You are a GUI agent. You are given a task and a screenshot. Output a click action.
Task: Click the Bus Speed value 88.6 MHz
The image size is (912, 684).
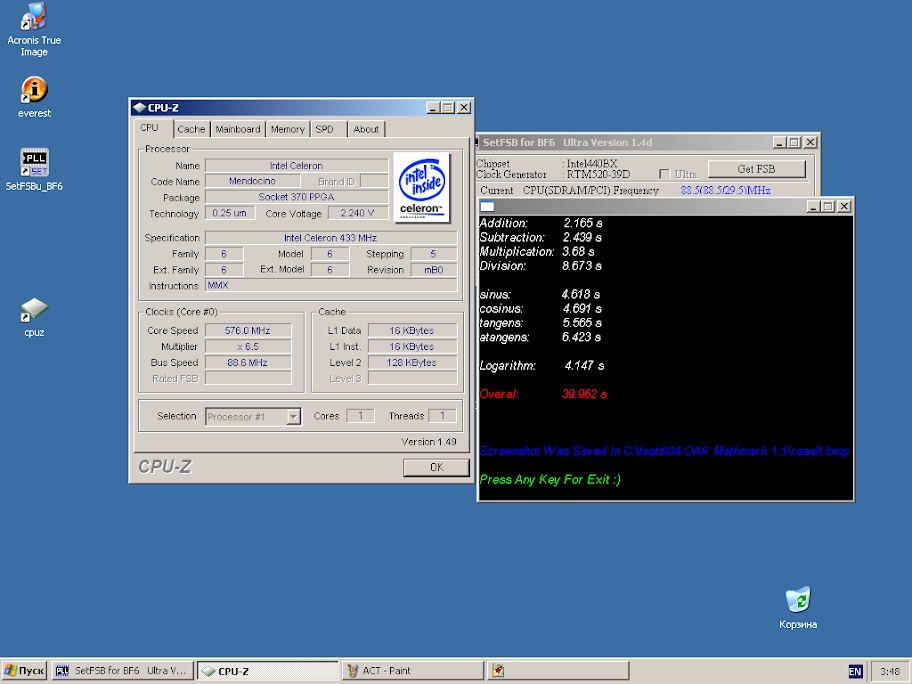pos(248,362)
